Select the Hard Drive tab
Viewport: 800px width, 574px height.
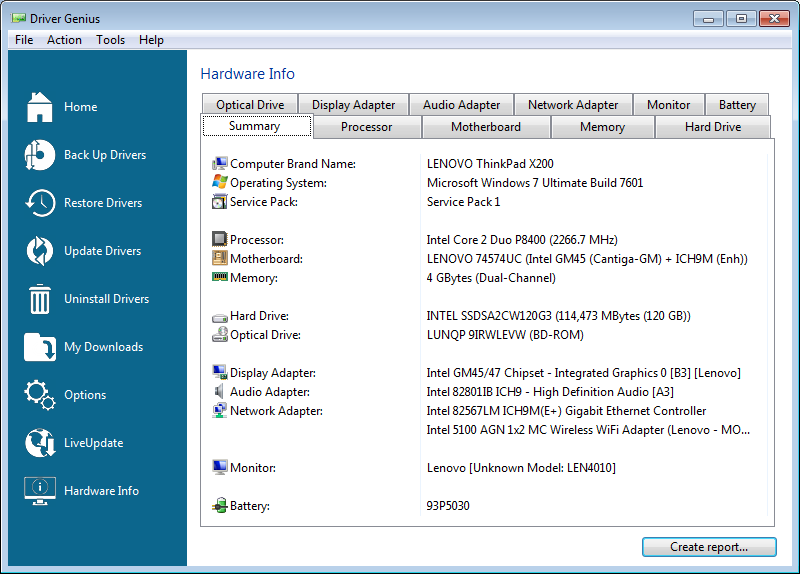(x=712, y=127)
